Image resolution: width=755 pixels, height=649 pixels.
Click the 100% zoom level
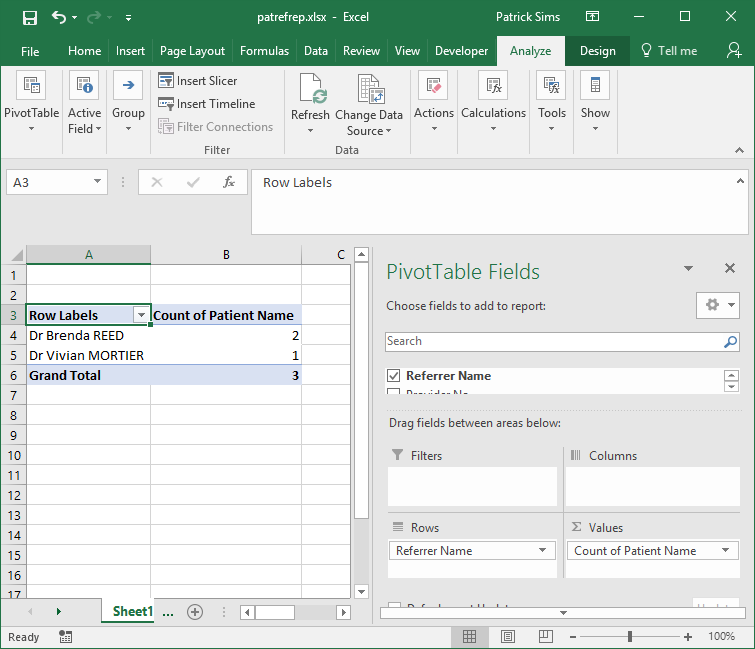pyautogui.click(x=721, y=636)
